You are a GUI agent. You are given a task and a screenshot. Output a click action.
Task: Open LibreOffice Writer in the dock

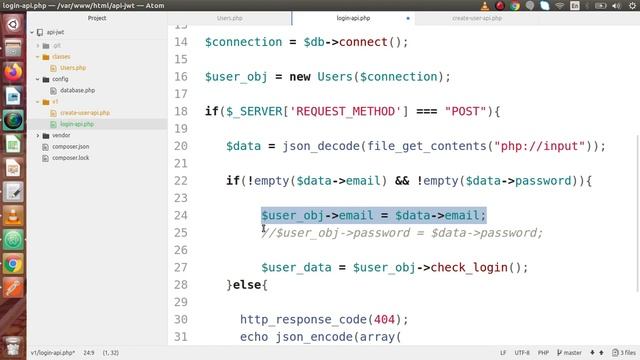point(13,96)
